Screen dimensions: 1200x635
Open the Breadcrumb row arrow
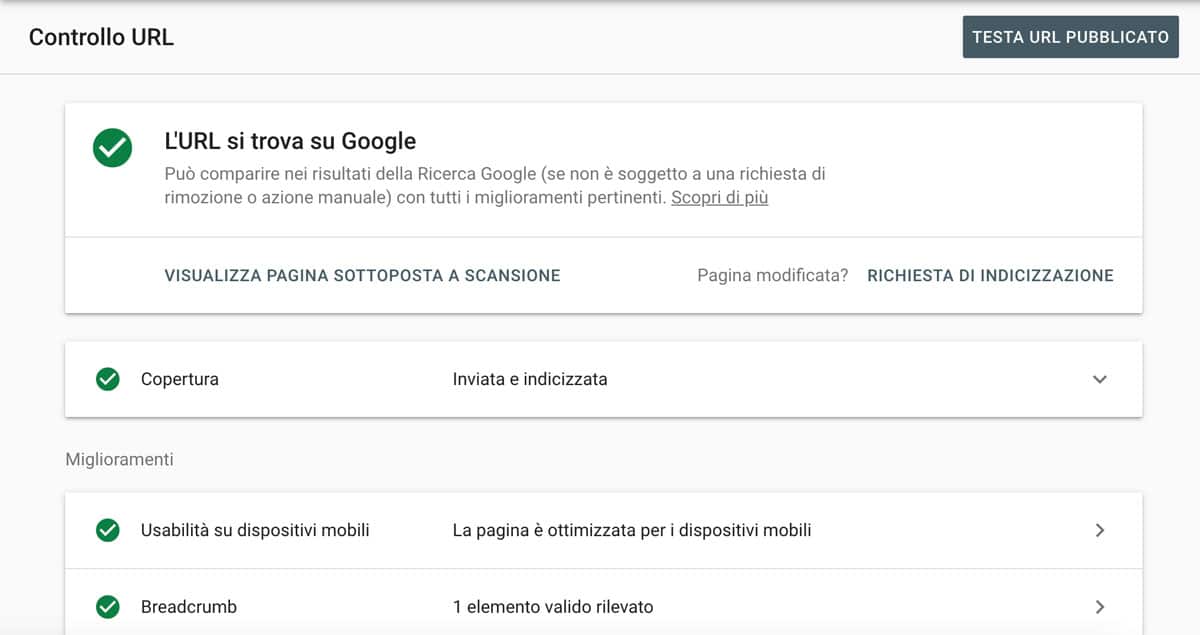[1100, 607]
